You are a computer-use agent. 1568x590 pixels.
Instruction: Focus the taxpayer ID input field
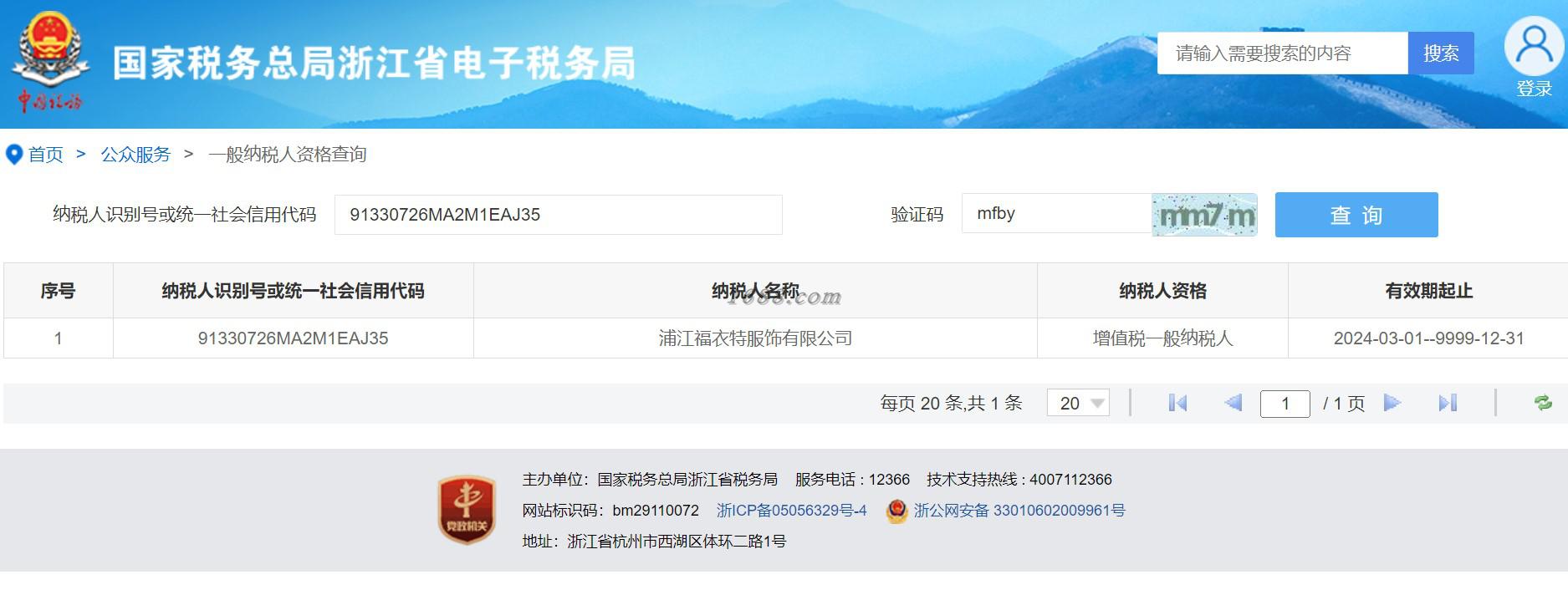[558, 215]
